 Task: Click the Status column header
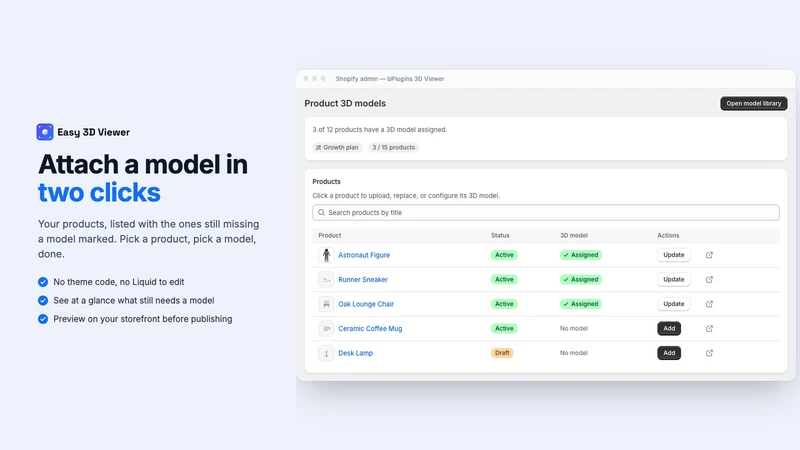500,235
